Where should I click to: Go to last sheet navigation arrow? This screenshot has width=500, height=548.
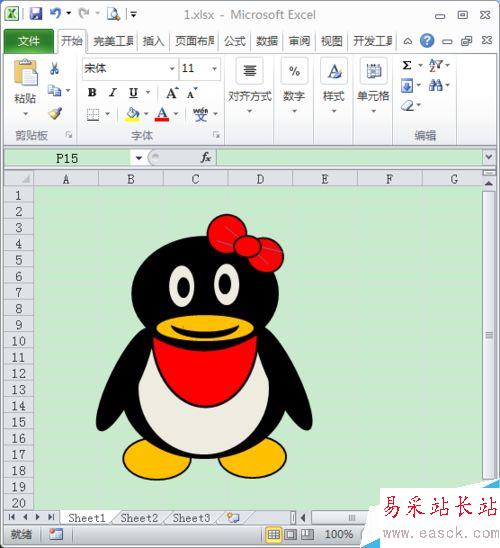51,517
